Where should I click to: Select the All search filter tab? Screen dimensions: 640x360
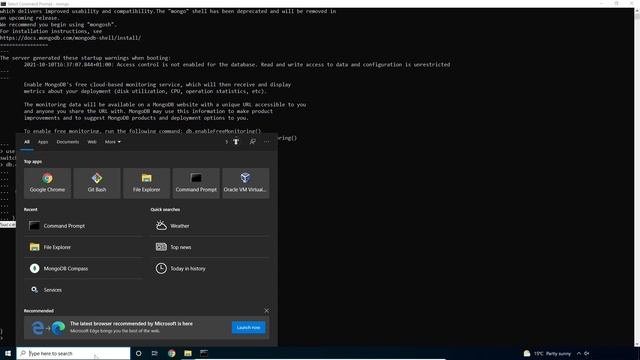point(27,142)
